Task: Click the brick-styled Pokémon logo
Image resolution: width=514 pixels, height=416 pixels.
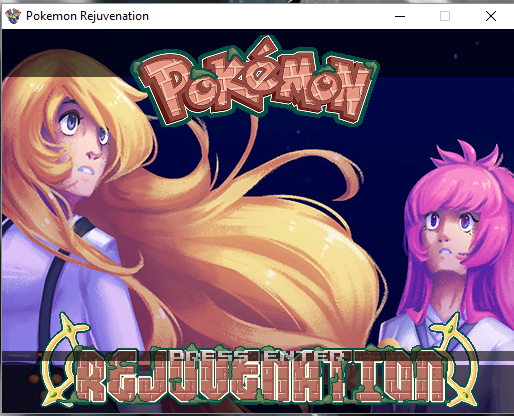Action: [x=255, y=82]
